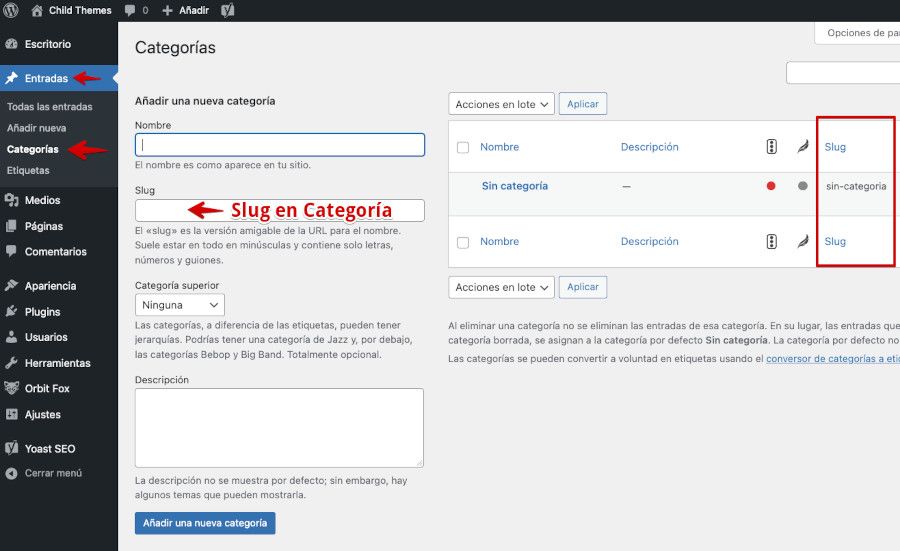The image size is (900, 551).
Task: Open Plugins menu label
Action: [x=42, y=312]
